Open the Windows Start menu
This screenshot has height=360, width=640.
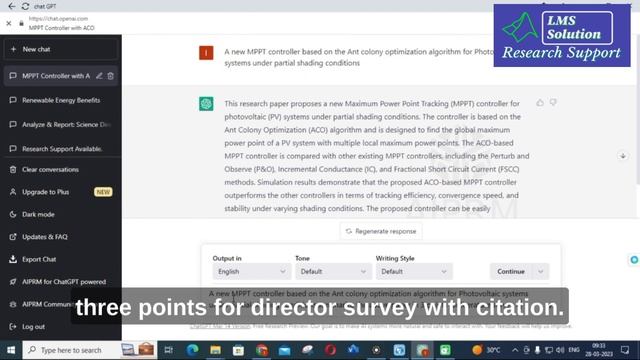tap(11, 350)
